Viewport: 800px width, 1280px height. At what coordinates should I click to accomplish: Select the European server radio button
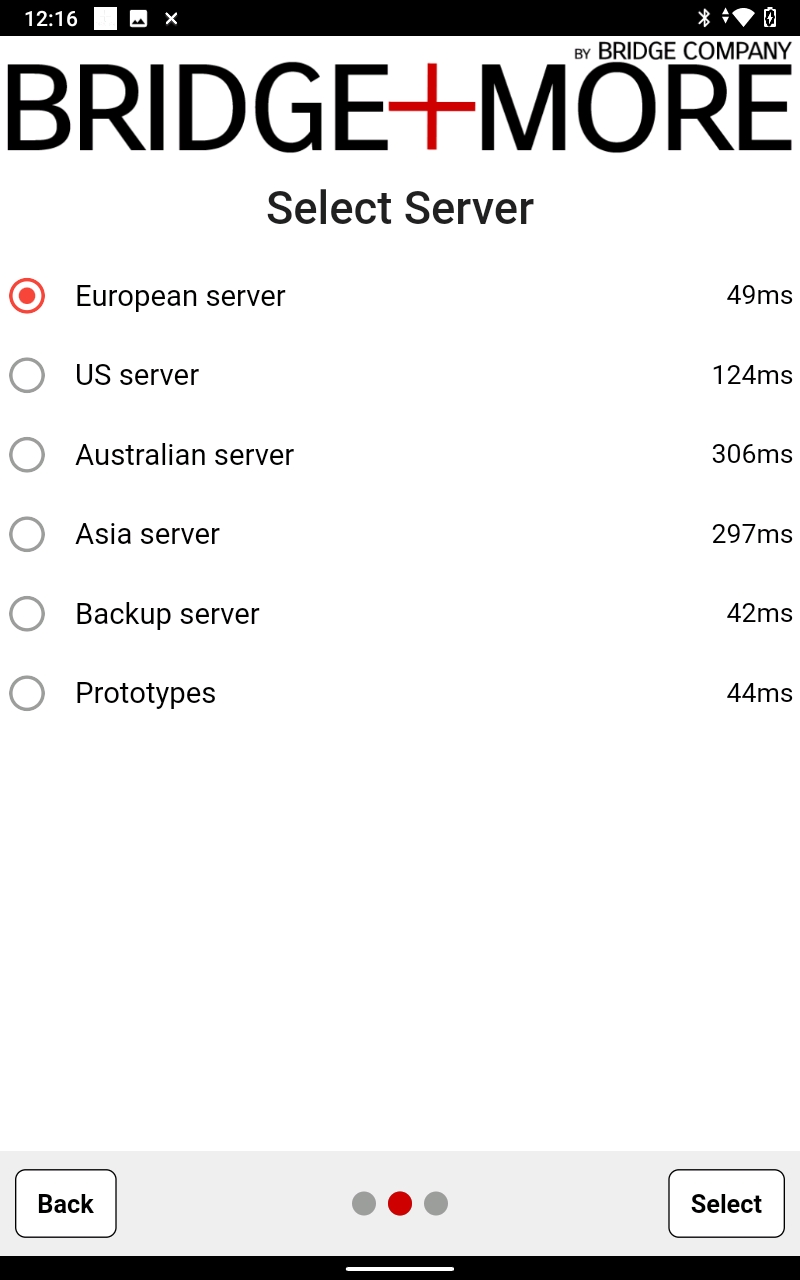tap(27, 296)
